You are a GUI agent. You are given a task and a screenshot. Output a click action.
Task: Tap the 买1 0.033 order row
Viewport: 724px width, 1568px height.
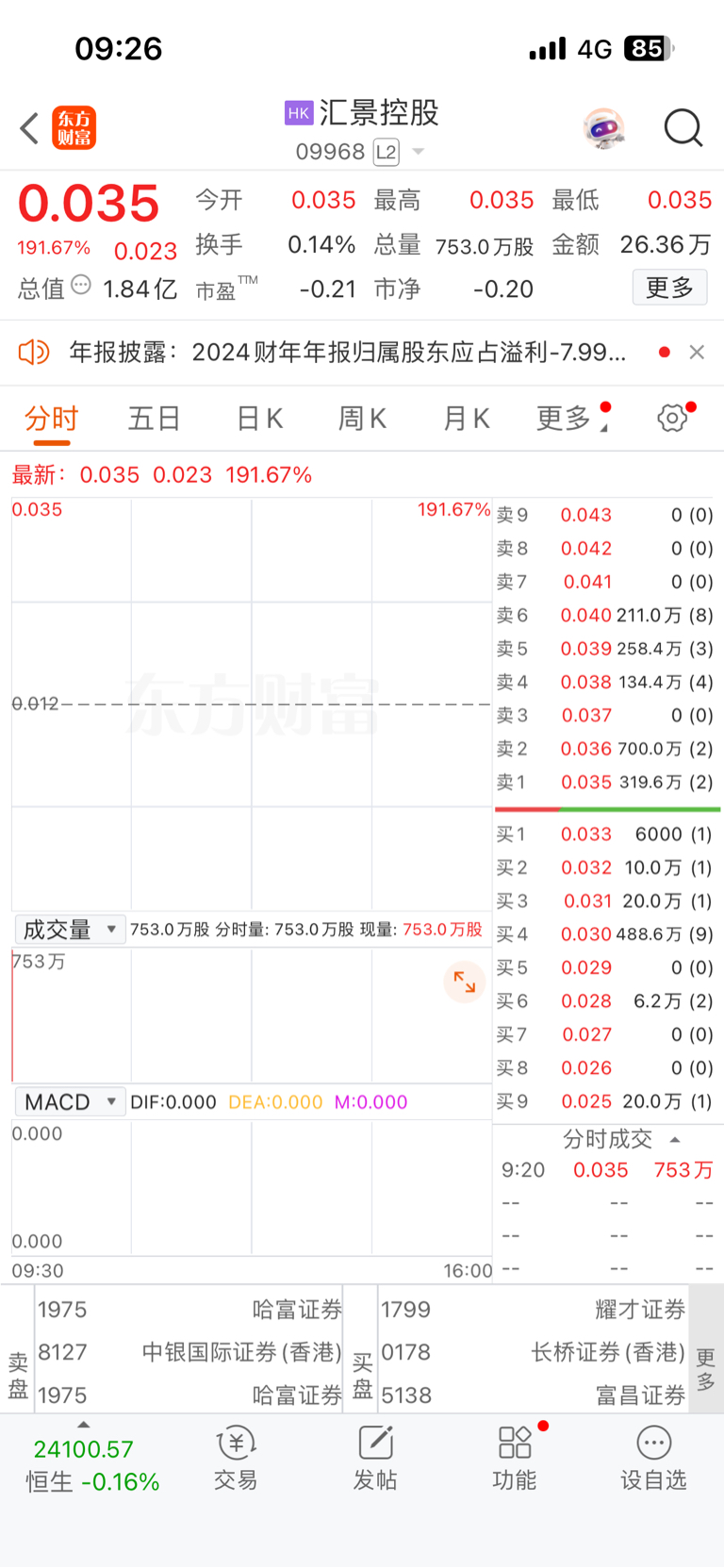click(605, 834)
